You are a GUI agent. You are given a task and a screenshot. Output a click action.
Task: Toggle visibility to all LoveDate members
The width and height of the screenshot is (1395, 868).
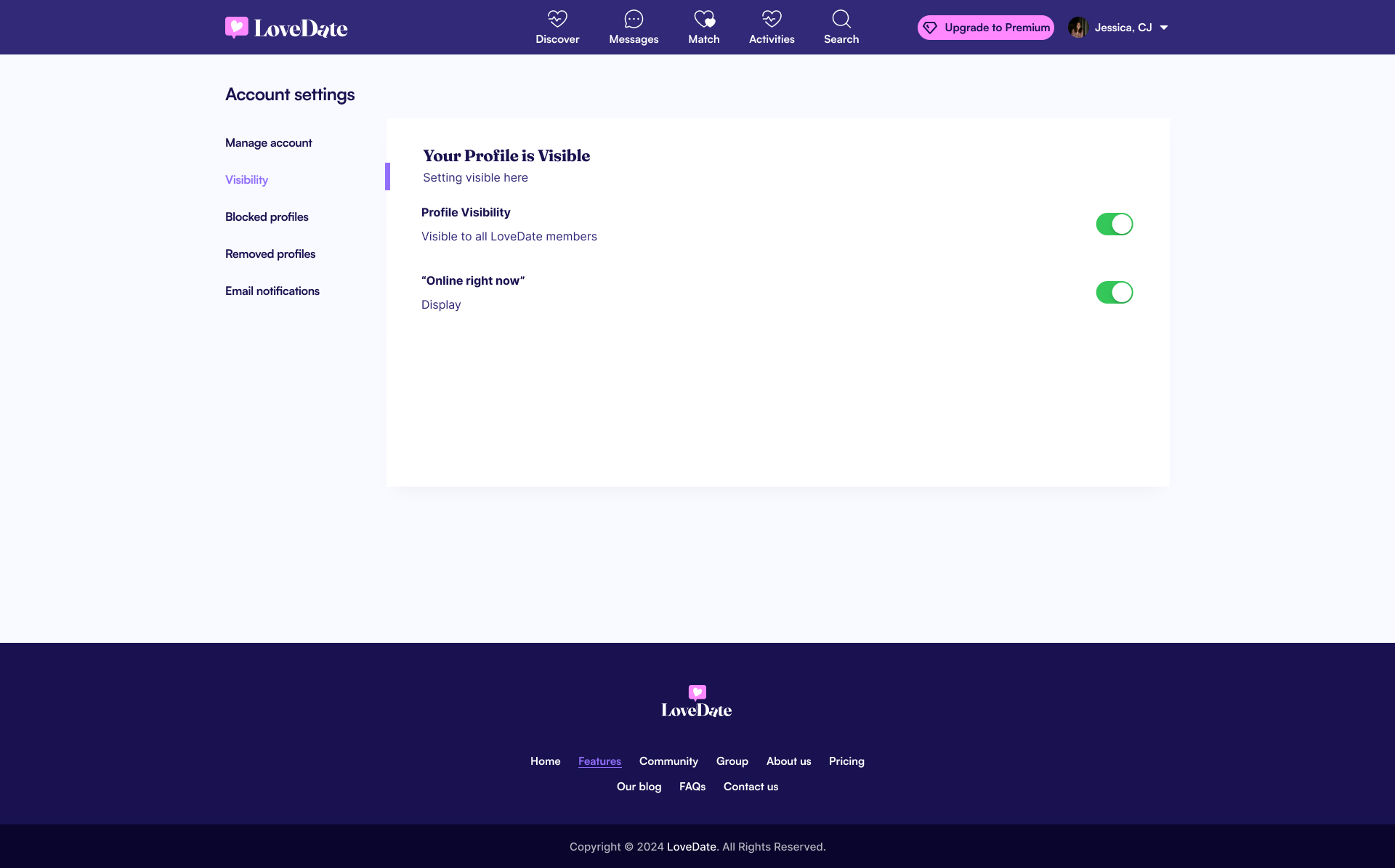pos(1114,224)
